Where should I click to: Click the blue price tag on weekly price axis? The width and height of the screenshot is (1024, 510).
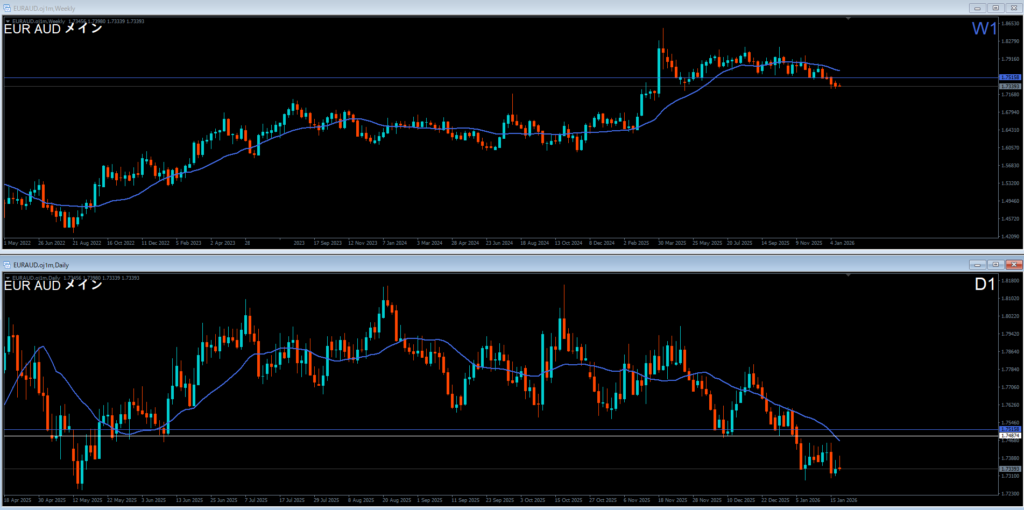[1010, 78]
